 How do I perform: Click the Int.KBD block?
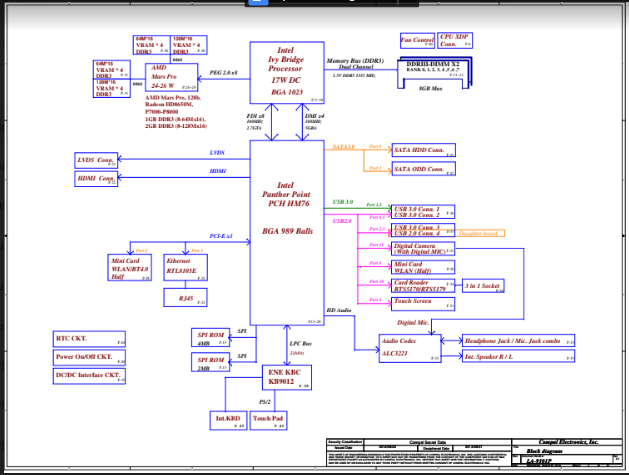228,420
